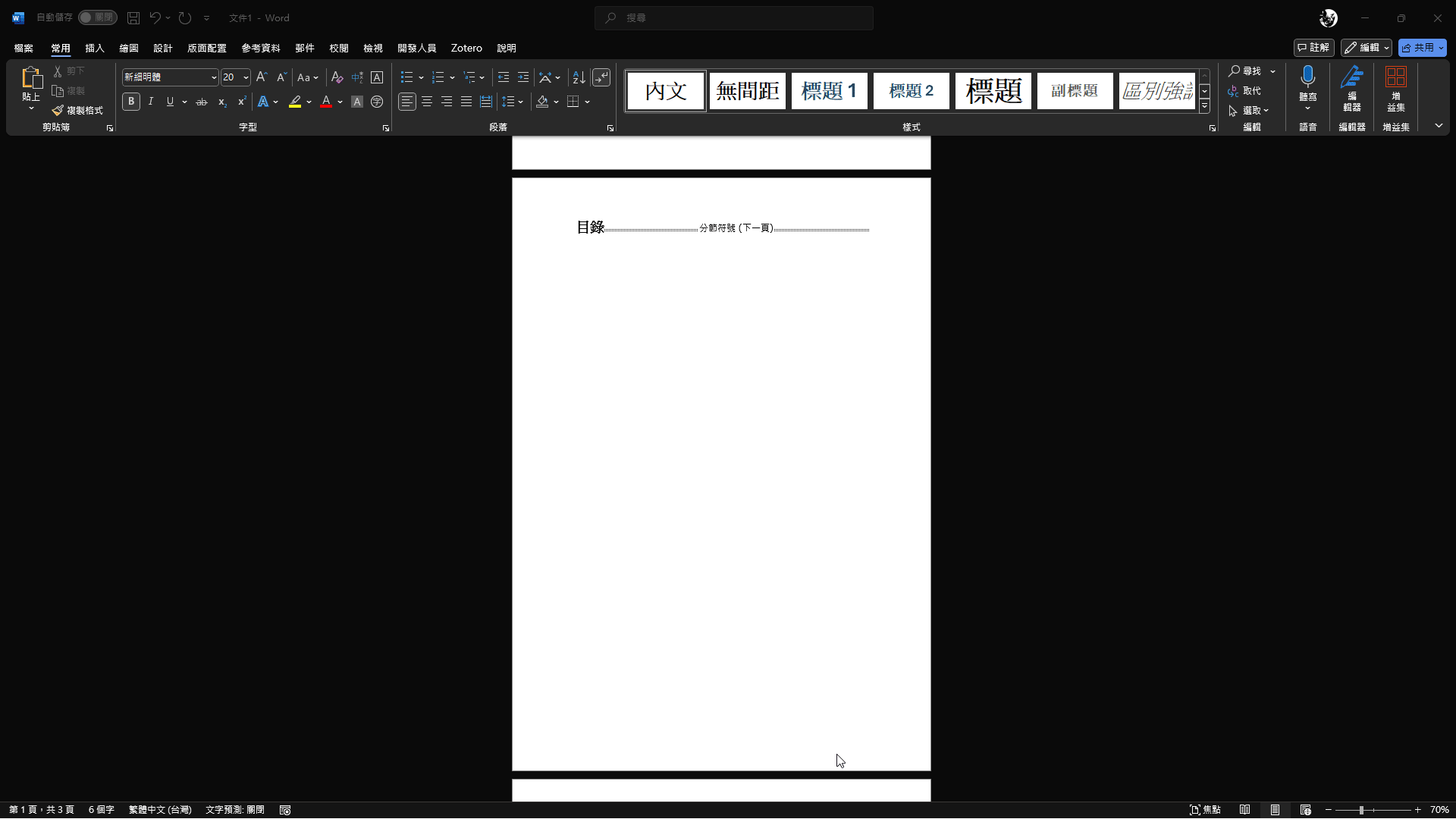Click the grow font size icon
Screen dimensions: 1456x819
262,77
